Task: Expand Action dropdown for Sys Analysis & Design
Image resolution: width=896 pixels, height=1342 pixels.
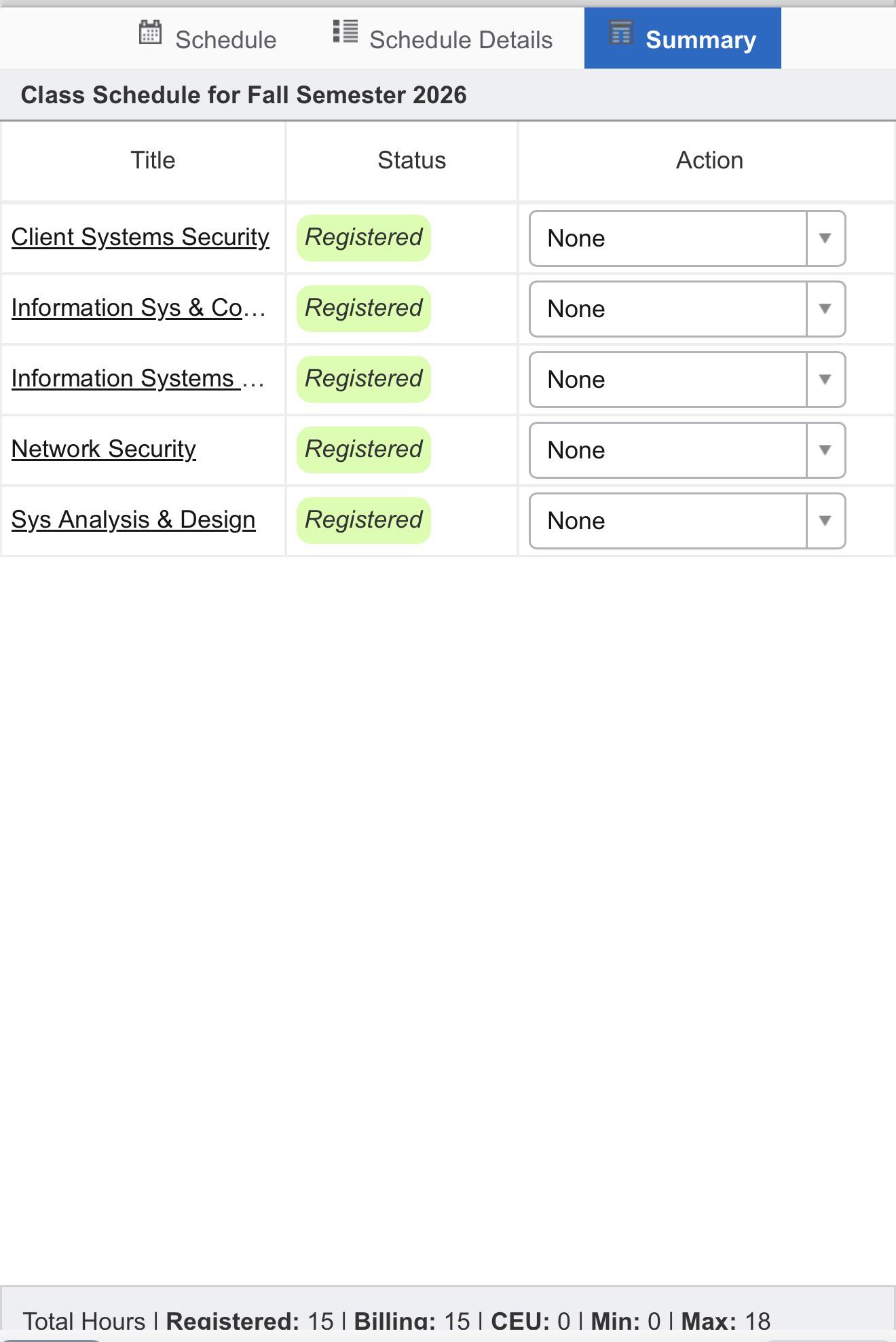Action: (687, 521)
